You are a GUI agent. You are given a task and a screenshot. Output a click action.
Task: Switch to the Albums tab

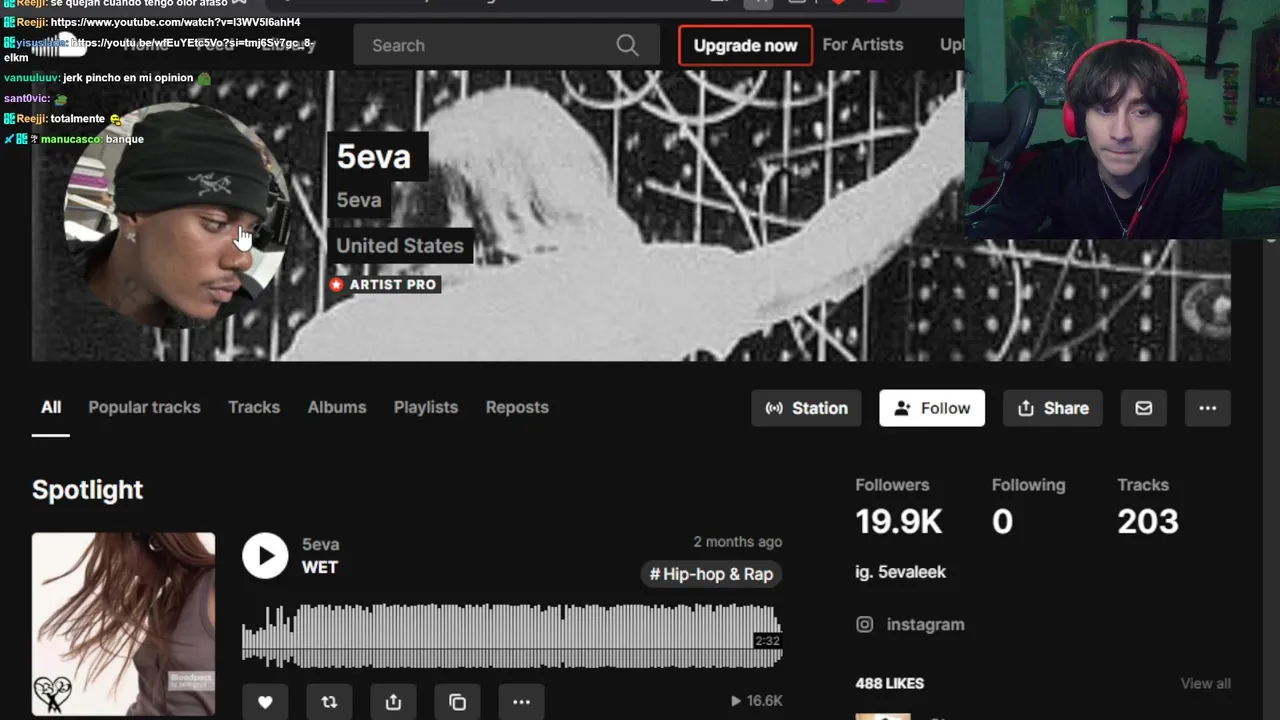(337, 407)
